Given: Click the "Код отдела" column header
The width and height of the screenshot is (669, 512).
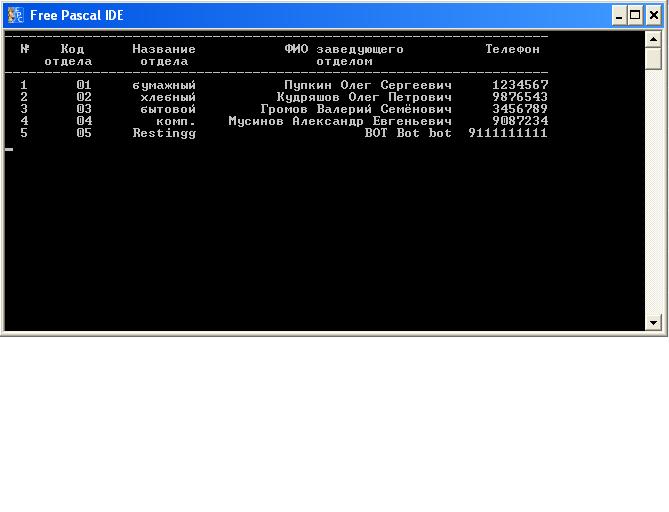Looking at the screenshot, I should (69, 55).
